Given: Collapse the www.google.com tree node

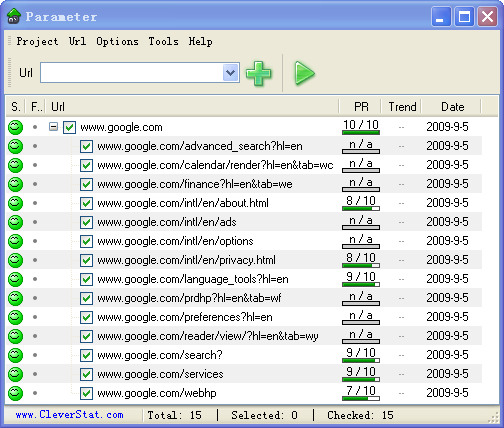Looking at the screenshot, I should [x=53, y=127].
